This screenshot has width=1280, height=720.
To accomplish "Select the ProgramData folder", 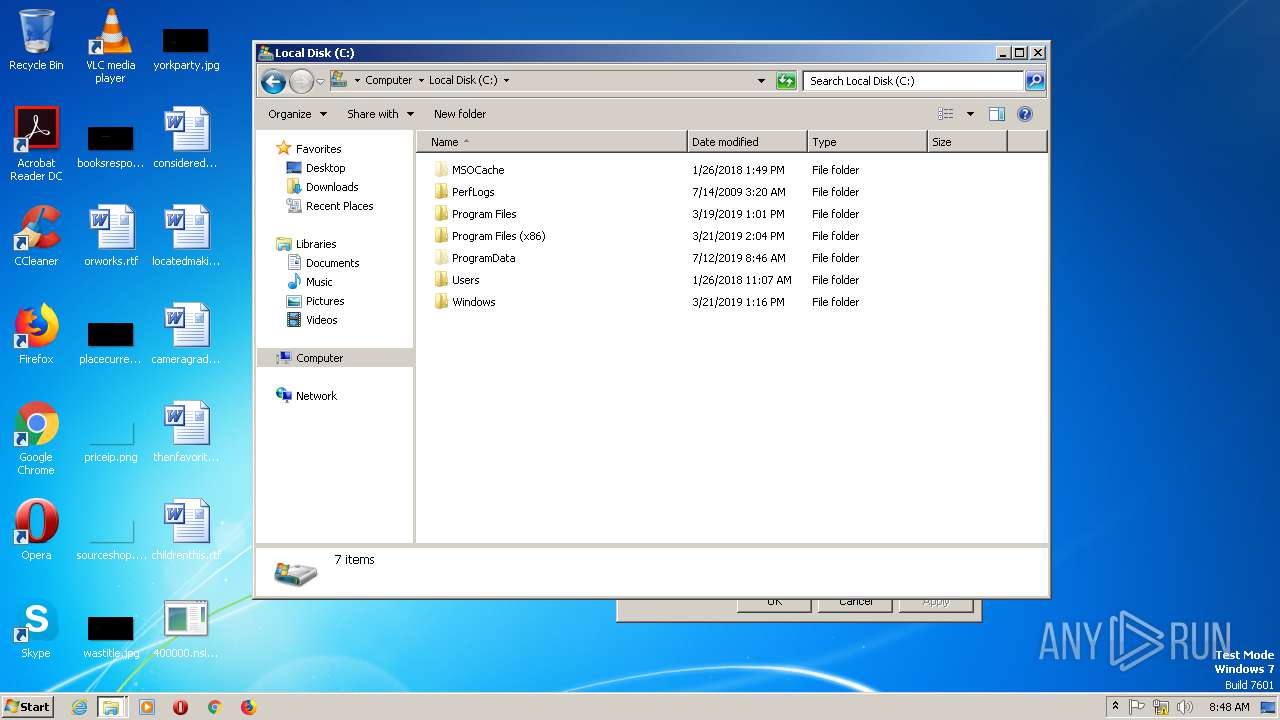I will [483, 258].
